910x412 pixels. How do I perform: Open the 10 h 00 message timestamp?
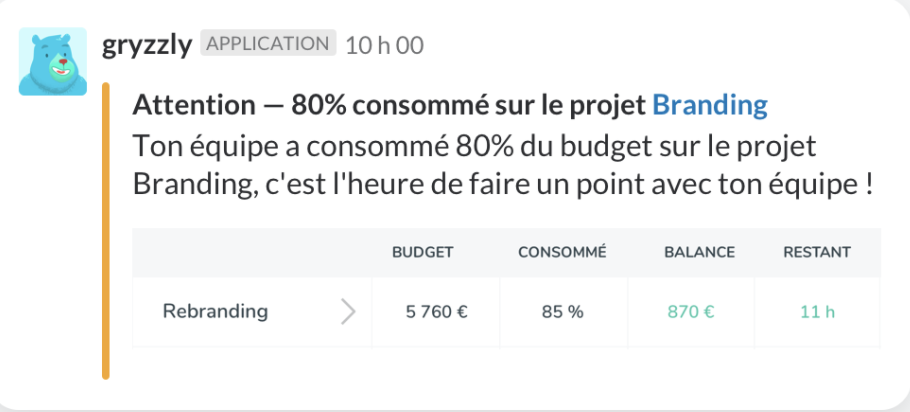[384, 45]
